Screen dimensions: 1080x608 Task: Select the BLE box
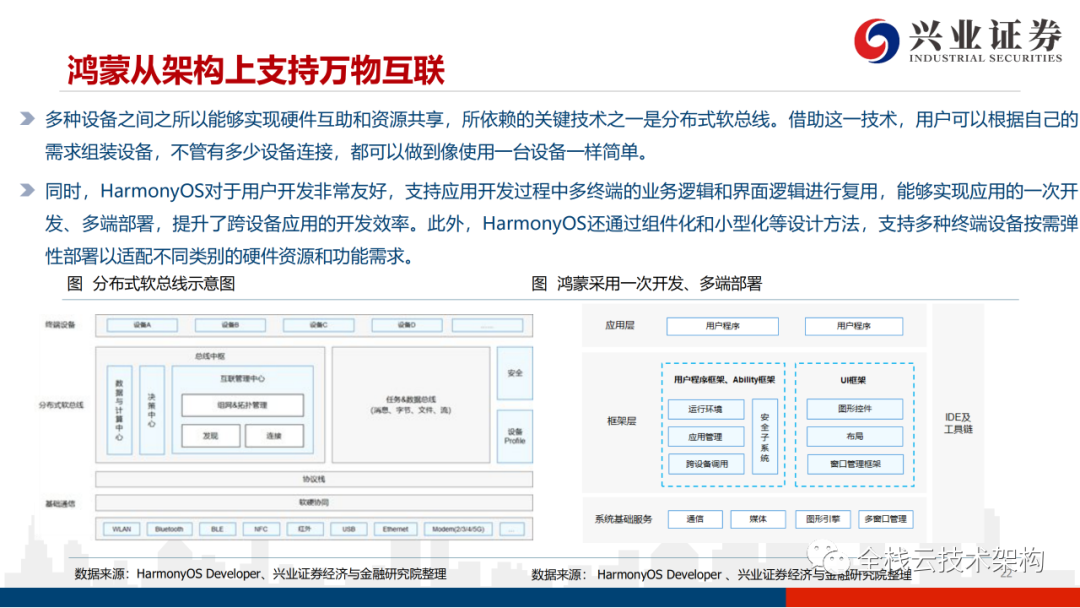coord(217,529)
